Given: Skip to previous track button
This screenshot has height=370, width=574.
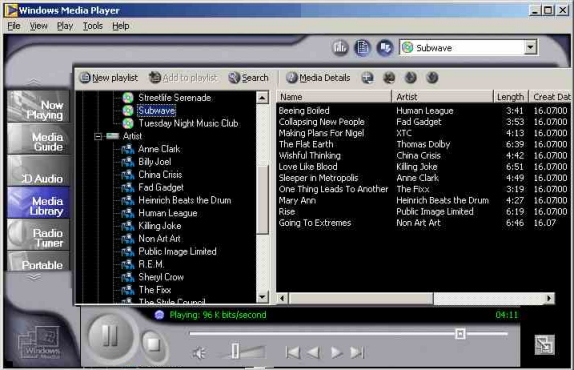Looking at the screenshot, I should tap(293, 353).
